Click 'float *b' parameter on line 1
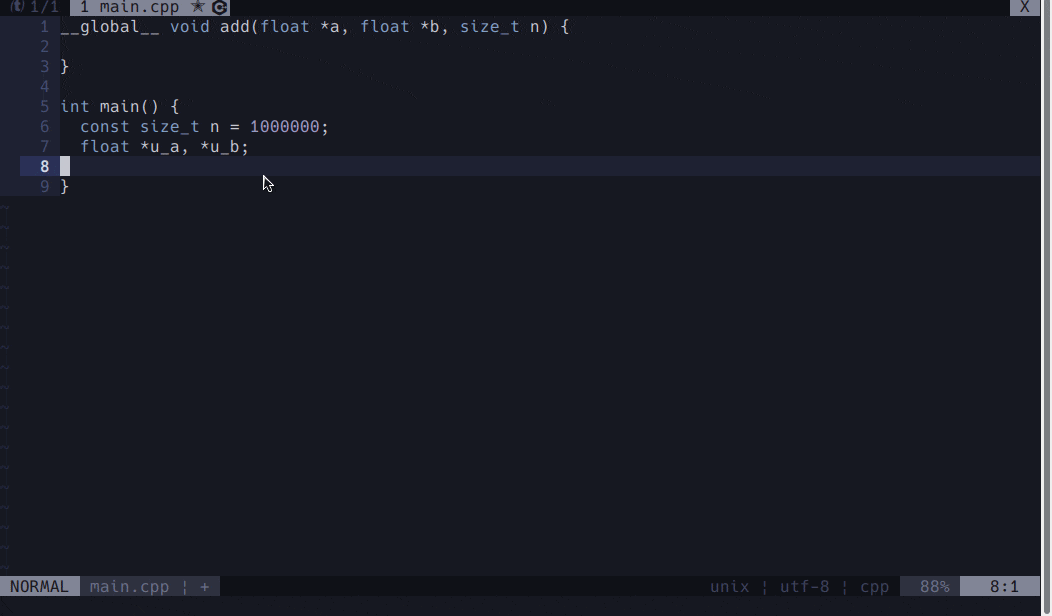 point(399,27)
